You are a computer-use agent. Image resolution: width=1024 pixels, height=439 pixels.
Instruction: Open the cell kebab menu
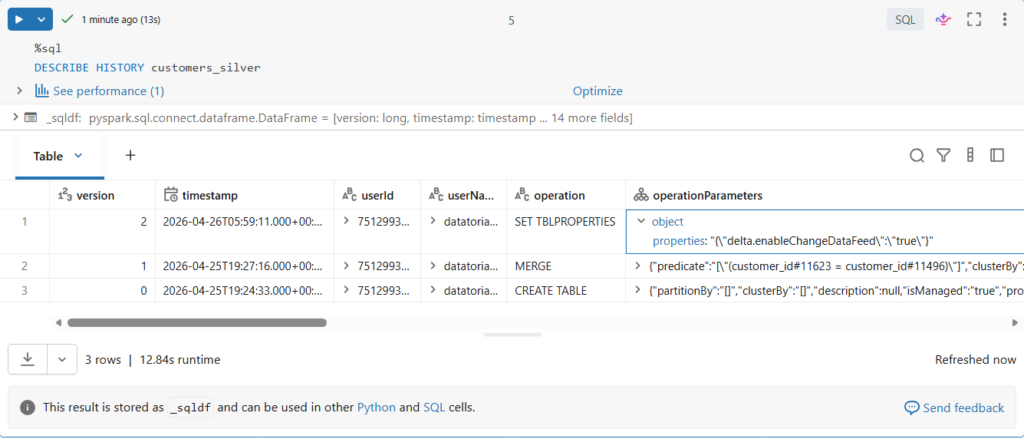(1004, 19)
